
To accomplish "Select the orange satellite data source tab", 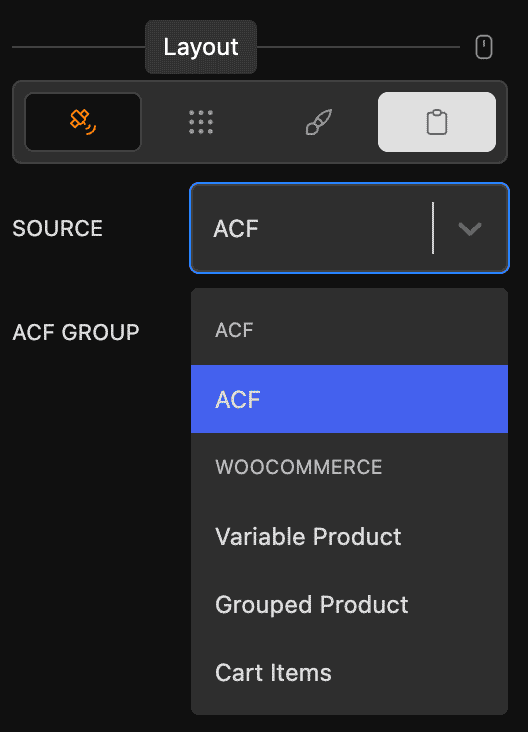I will [83, 122].
